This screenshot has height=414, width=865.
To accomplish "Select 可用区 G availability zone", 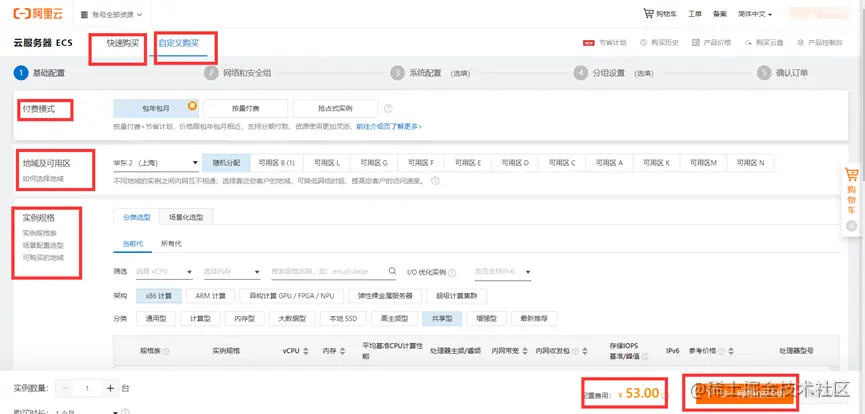I will point(374,163).
